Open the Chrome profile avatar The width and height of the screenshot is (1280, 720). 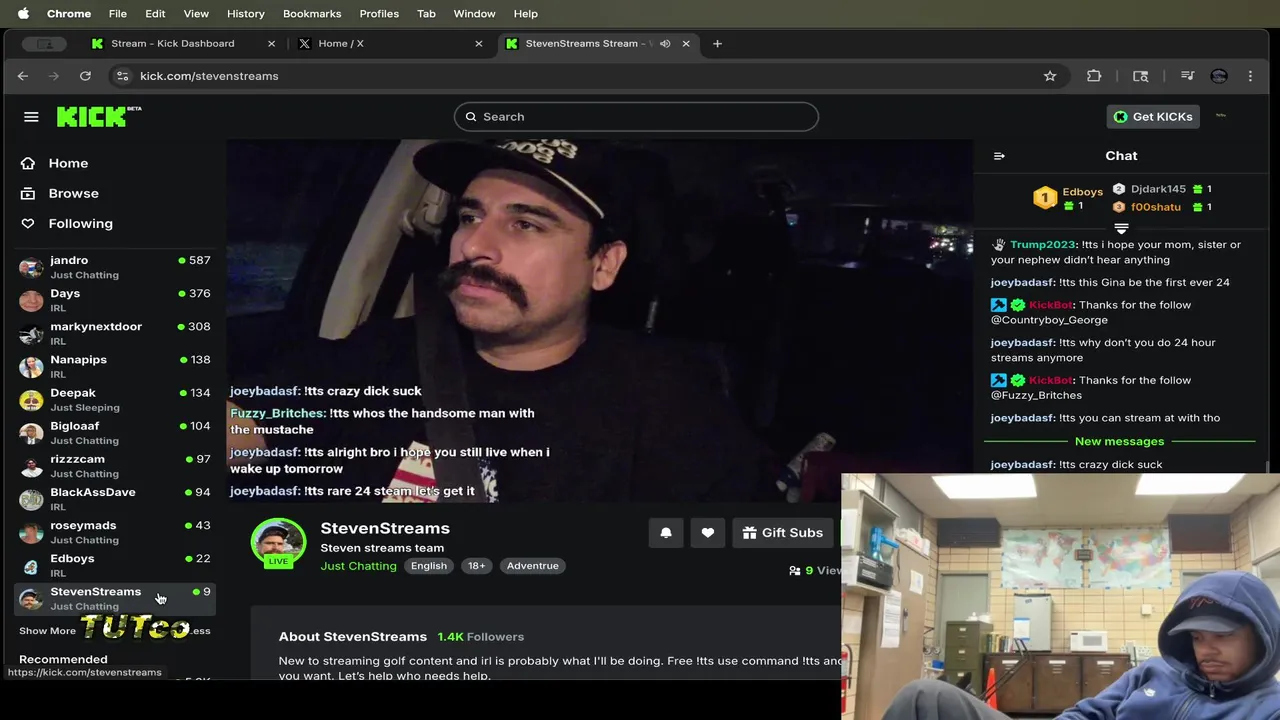tap(1218, 76)
